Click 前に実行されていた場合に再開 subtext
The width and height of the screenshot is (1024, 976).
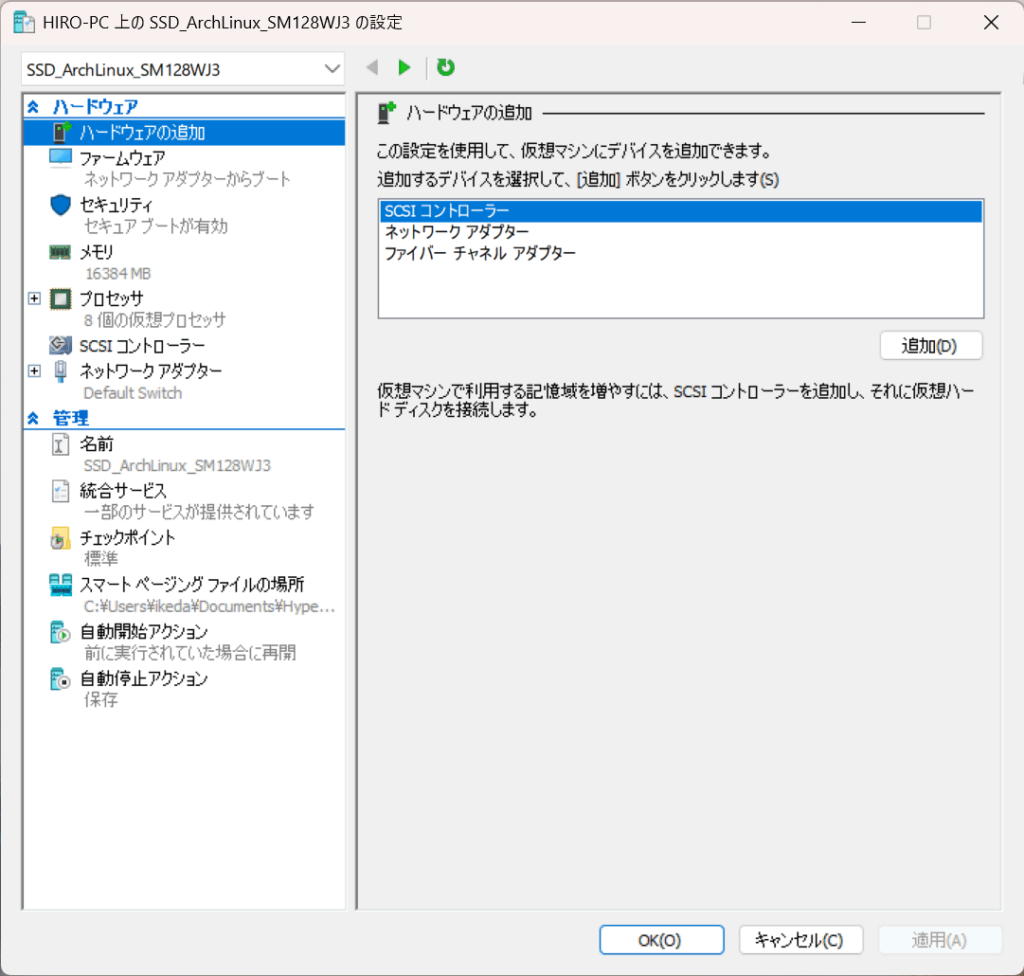pyautogui.click(x=189, y=653)
